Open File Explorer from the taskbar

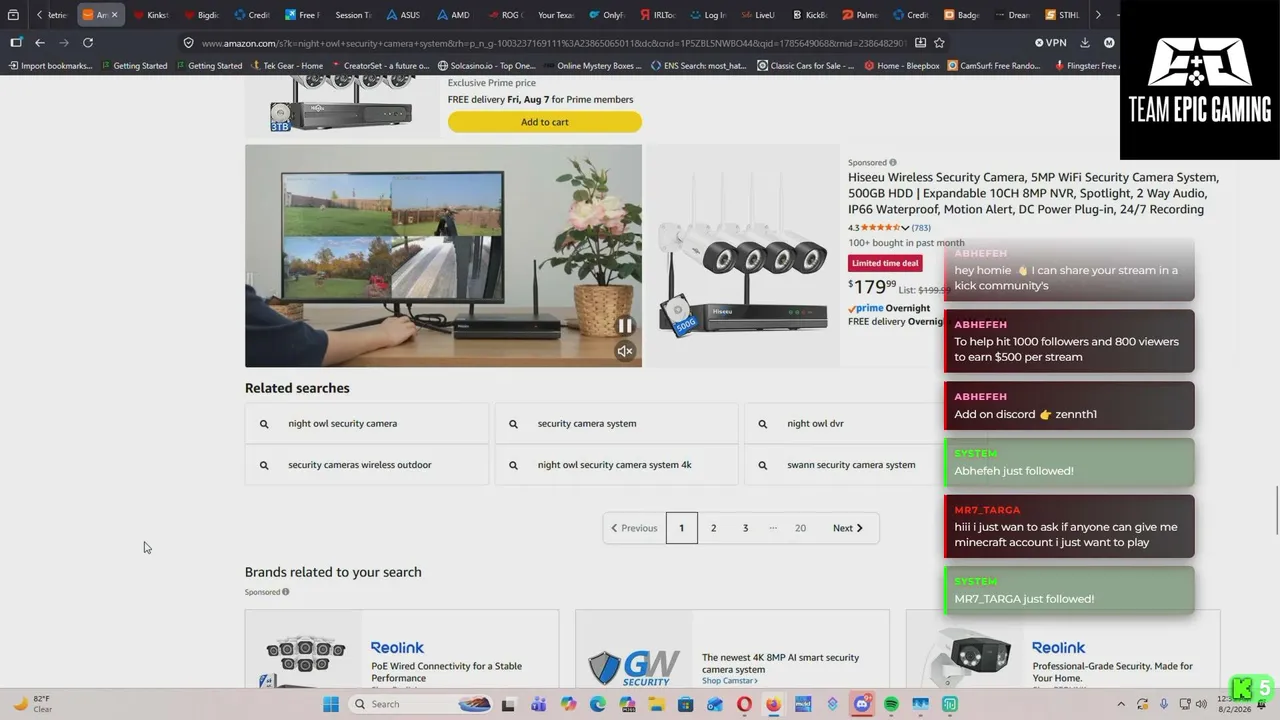tap(656, 704)
